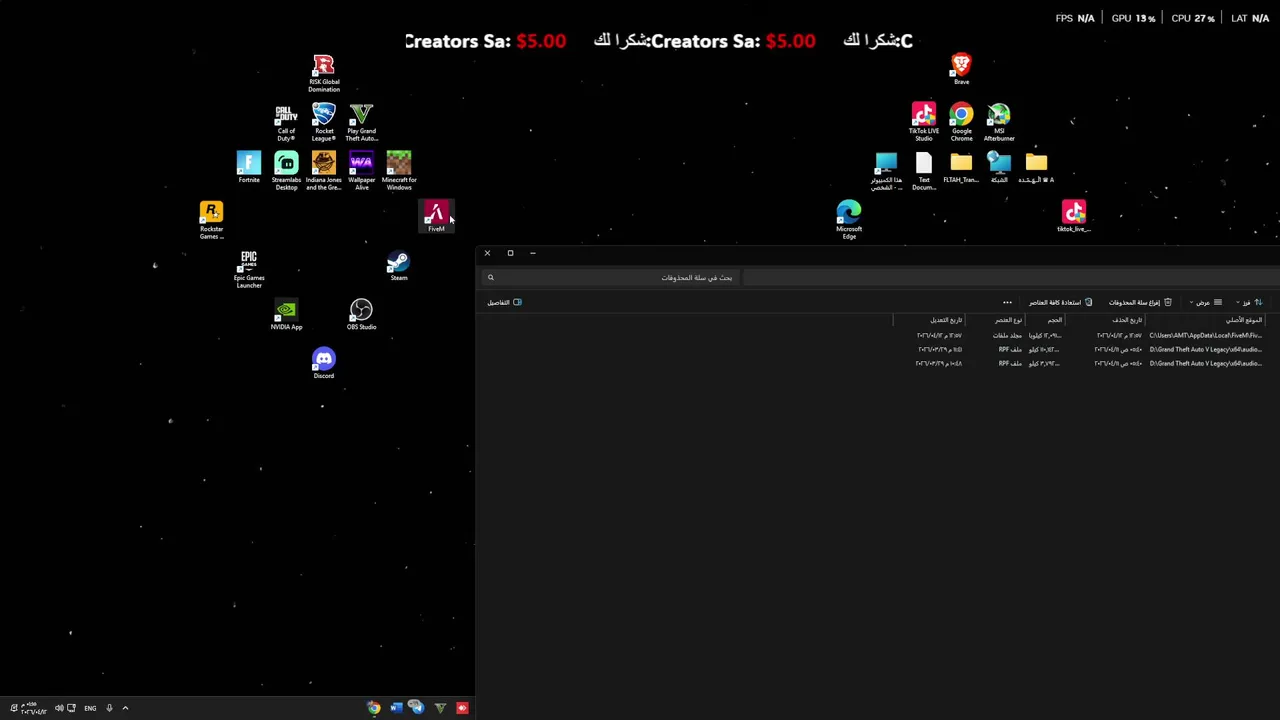
Task: Select the yellow folder labeled A
Action: [x=1036, y=168]
